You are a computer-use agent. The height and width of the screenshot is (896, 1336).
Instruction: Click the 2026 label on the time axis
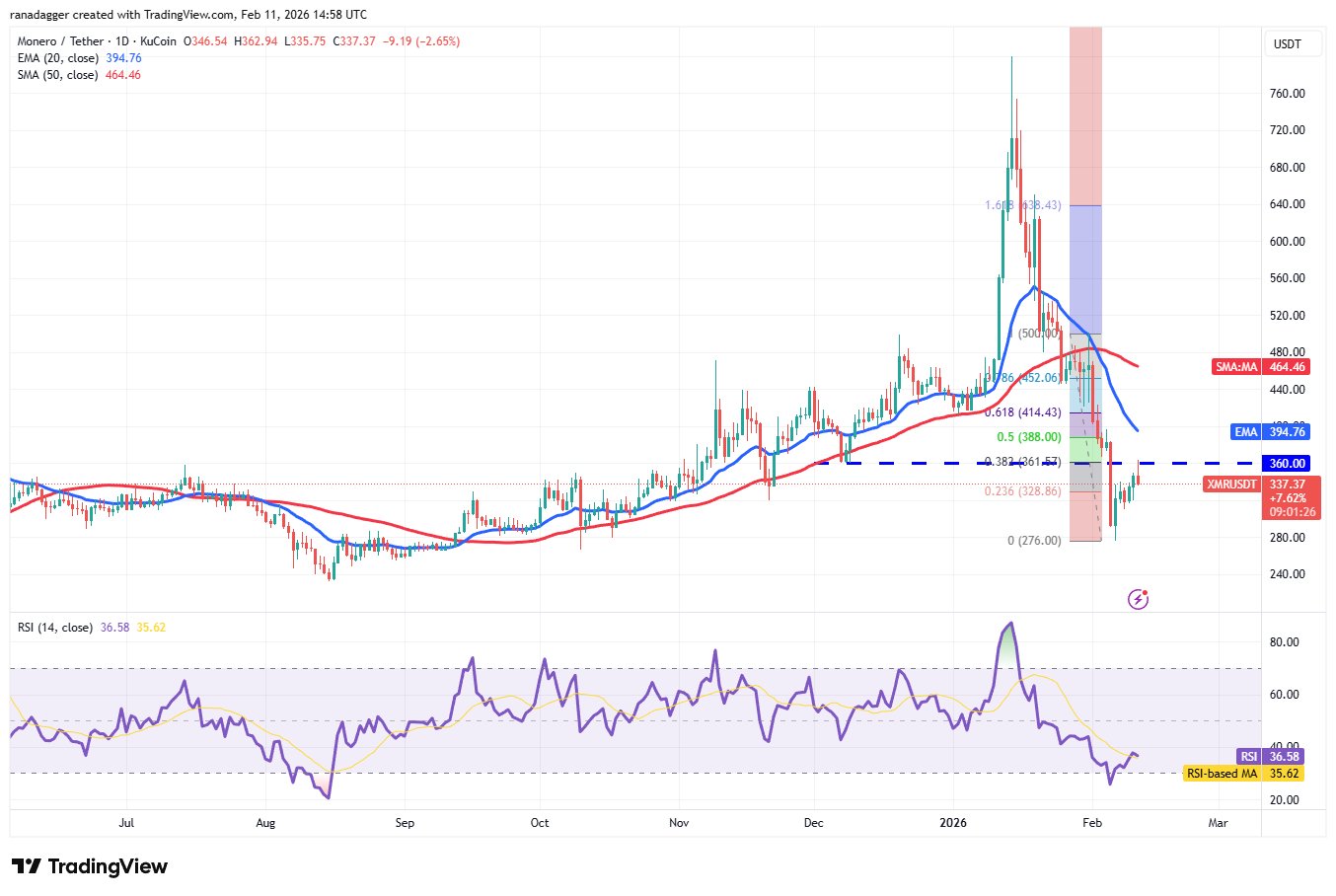pyautogui.click(x=953, y=823)
